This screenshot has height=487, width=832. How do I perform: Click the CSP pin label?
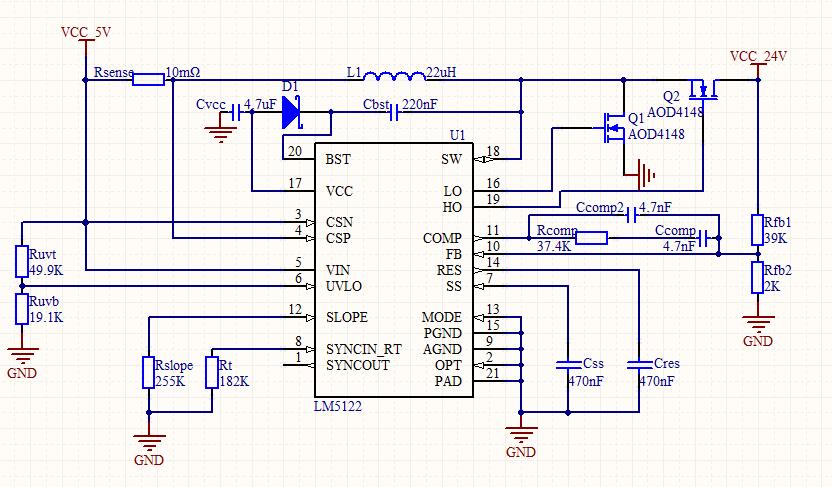[x=339, y=238]
